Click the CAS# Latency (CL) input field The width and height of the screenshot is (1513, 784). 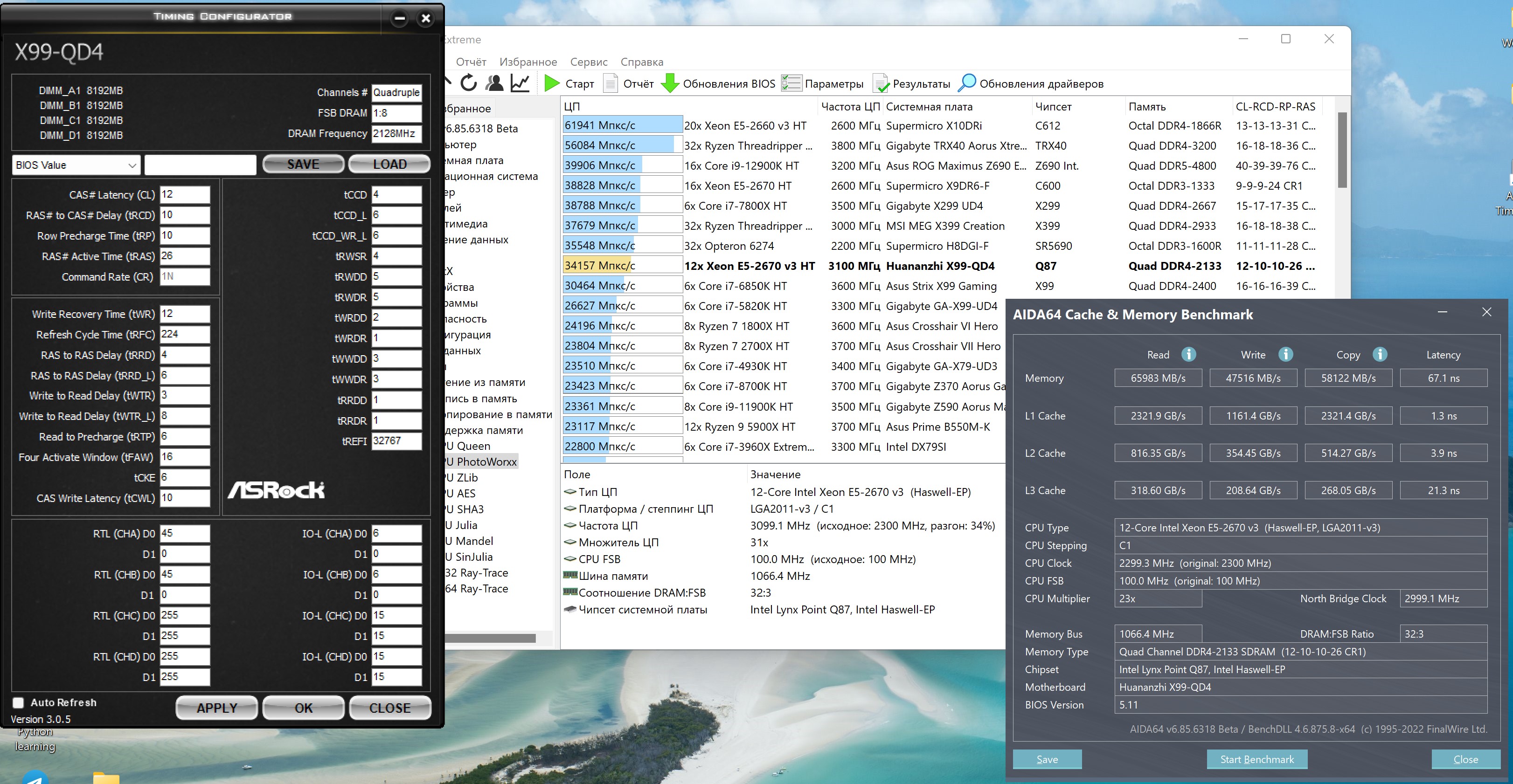tap(184, 195)
